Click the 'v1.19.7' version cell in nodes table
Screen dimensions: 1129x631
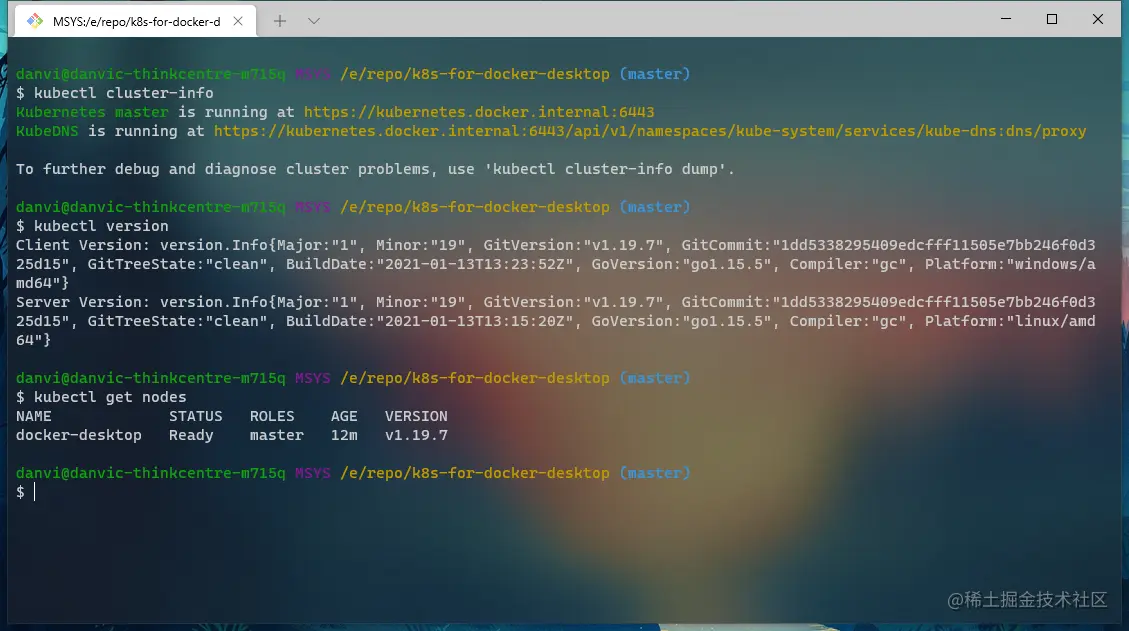tap(416, 435)
